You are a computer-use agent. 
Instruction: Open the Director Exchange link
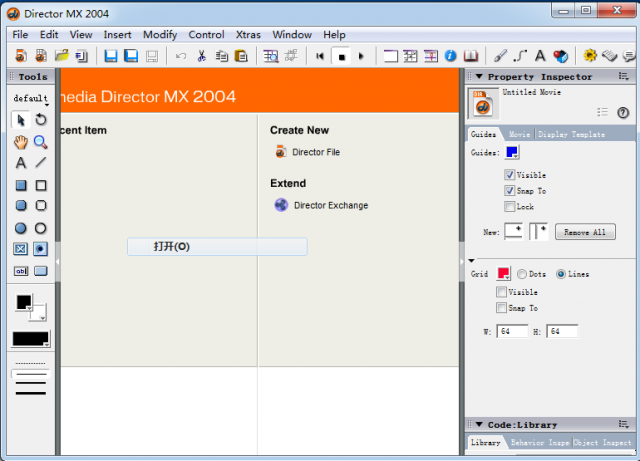(x=321, y=205)
